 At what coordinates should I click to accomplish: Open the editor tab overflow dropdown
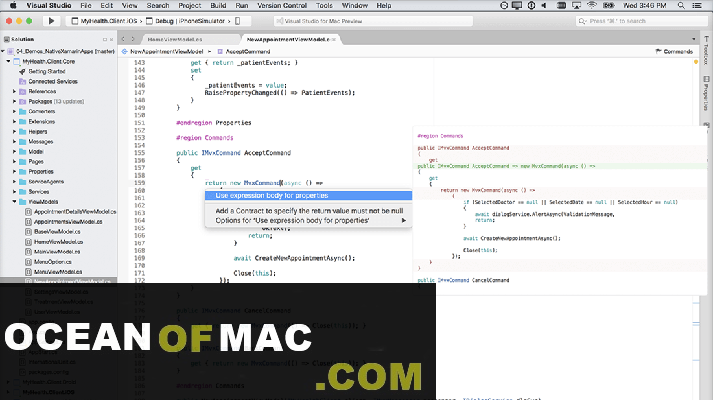[693, 40]
